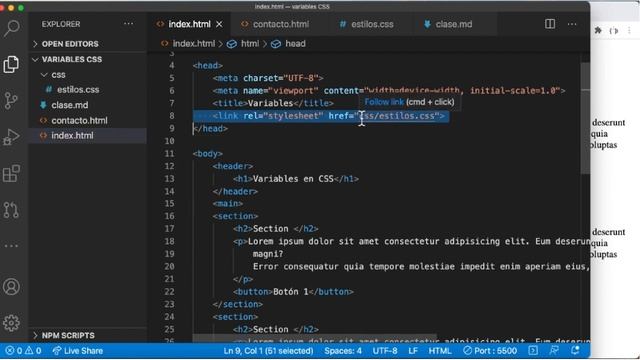Split the editor to the right

pyautogui.click(x=550, y=24)
